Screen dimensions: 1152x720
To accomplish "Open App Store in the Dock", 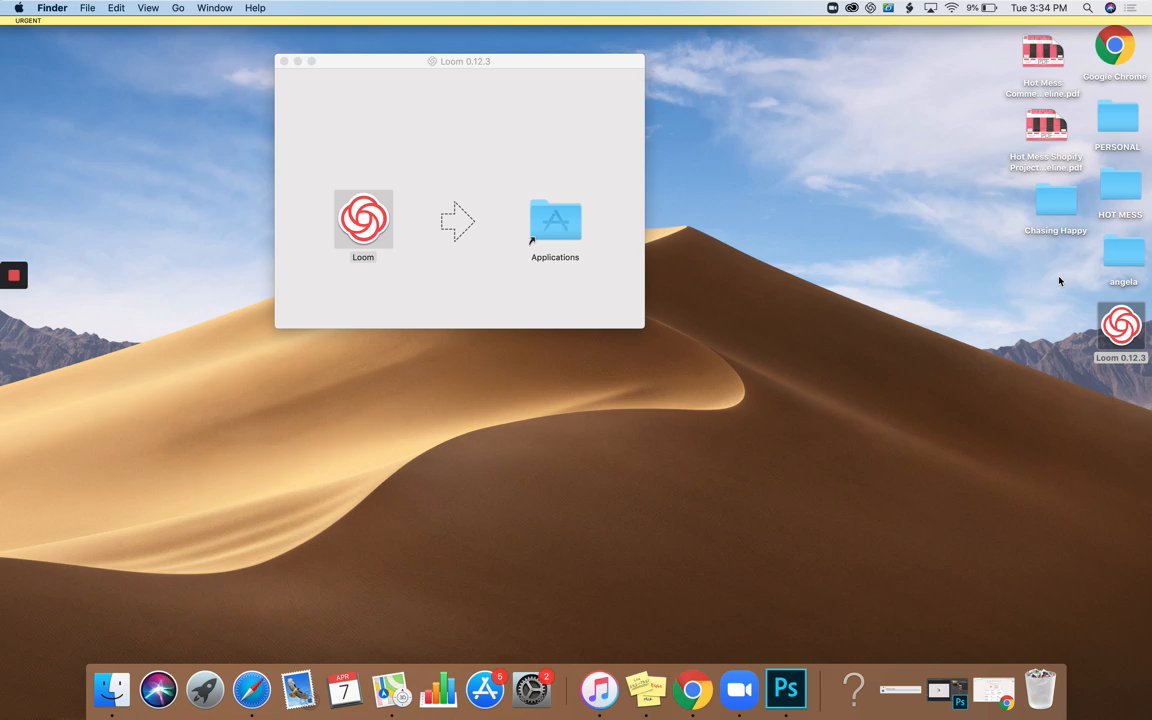I will tap(485, 690).
